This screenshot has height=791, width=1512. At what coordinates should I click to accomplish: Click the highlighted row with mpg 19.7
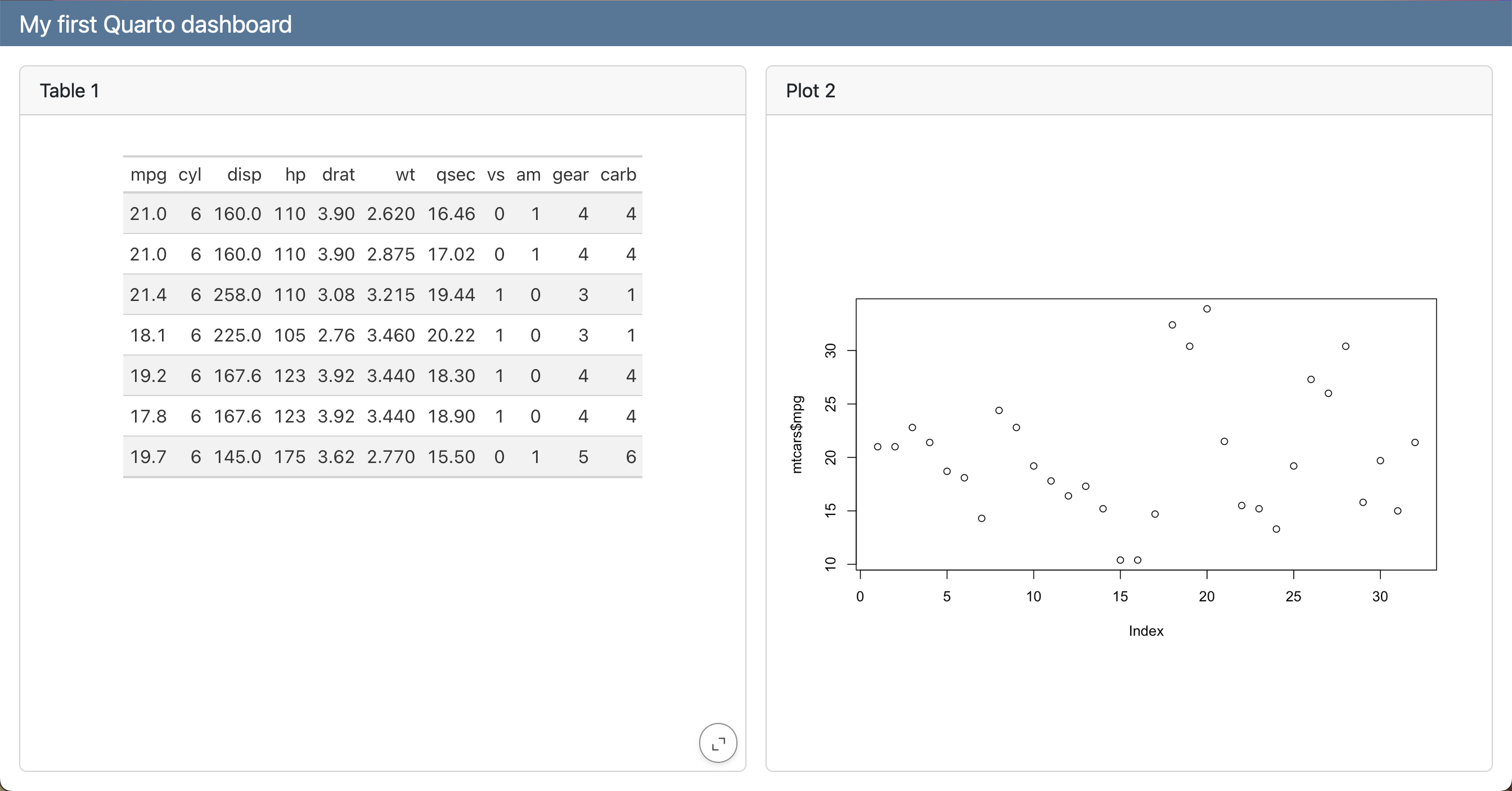click(x=382, y=456)
